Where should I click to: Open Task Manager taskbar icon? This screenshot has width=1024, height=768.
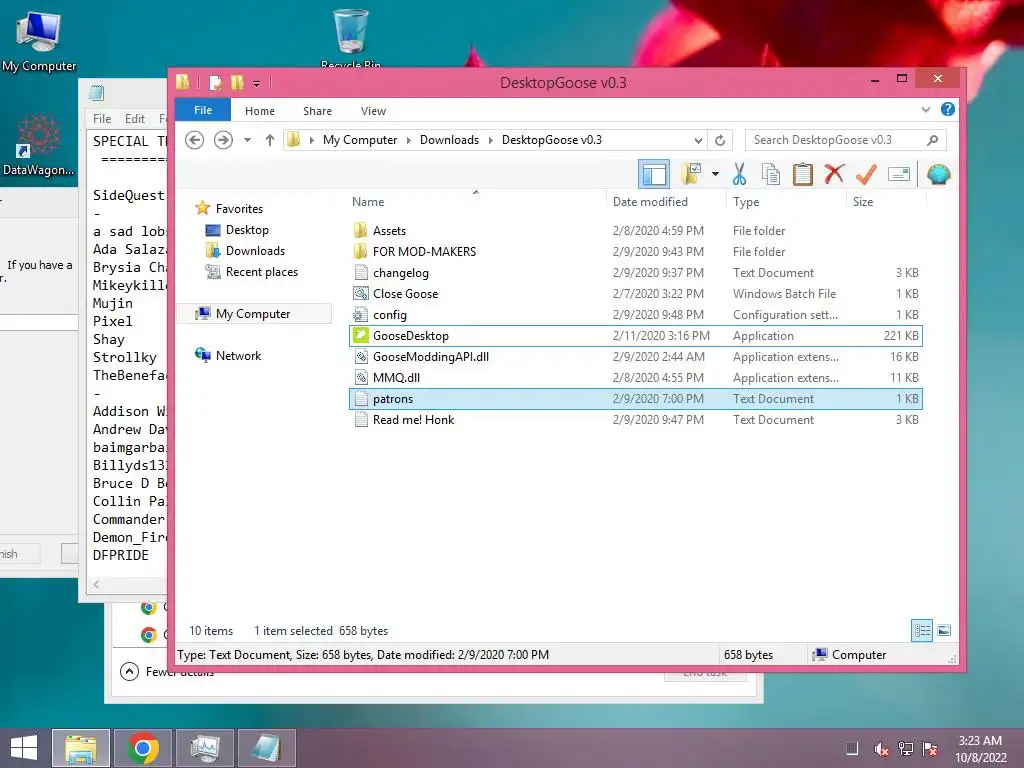205,748
